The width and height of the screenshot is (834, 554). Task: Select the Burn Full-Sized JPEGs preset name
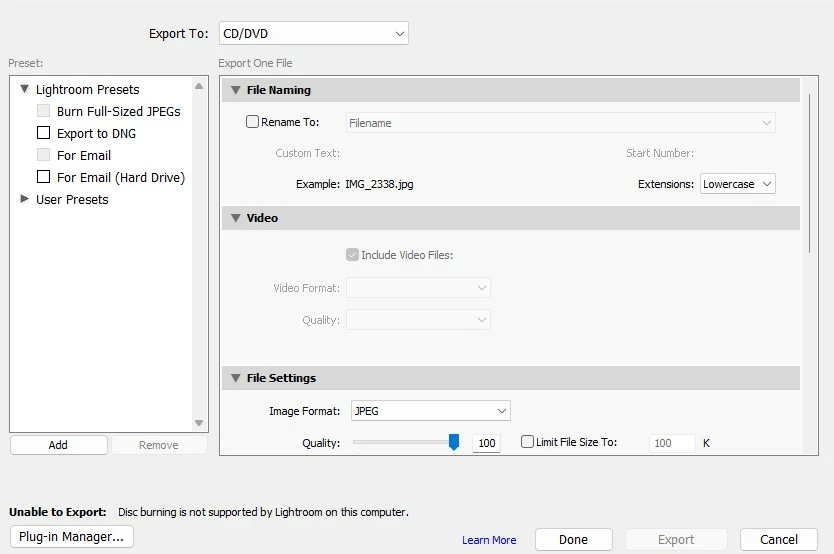(119, 111)
